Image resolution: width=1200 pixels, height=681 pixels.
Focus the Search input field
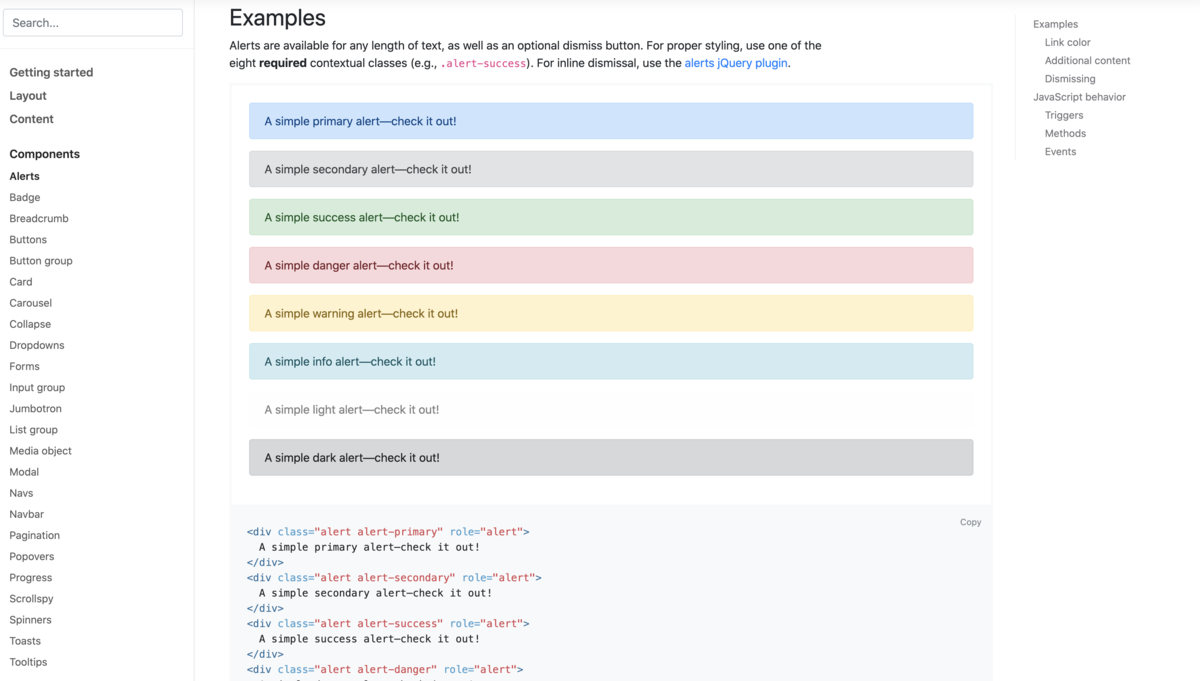93,22
